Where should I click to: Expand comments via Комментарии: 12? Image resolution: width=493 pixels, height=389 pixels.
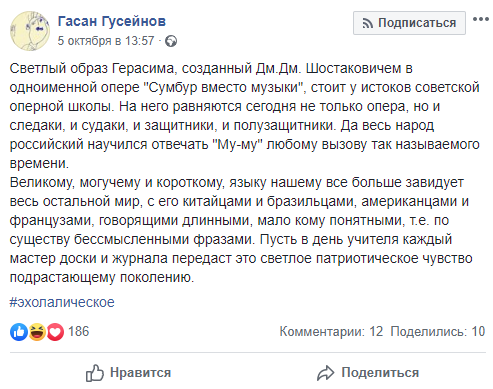tap(331, 331)
